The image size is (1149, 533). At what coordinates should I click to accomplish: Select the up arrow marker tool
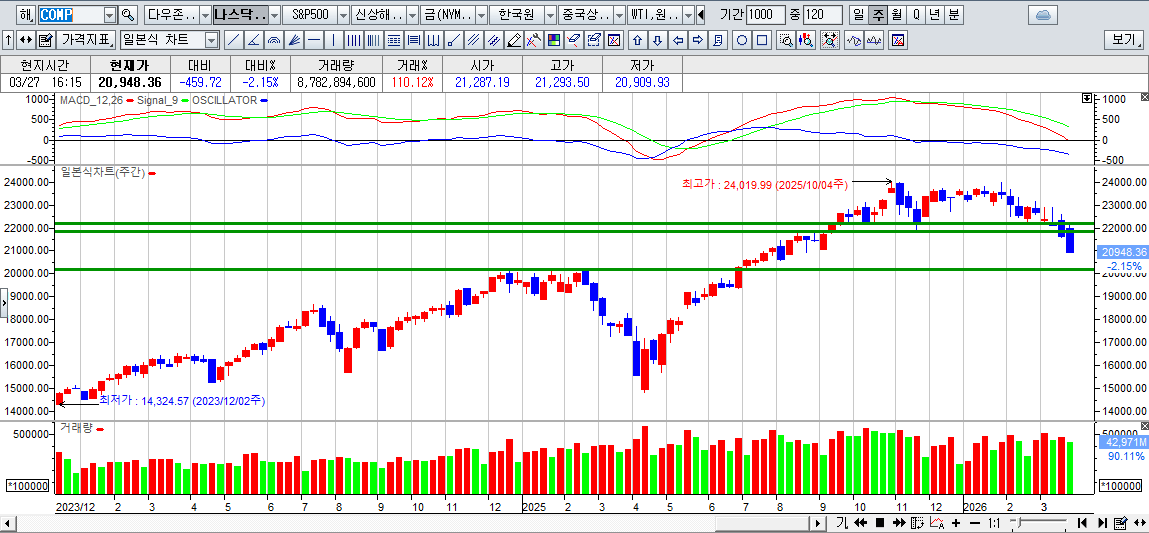pyautogui.click(x=637, y=40)
